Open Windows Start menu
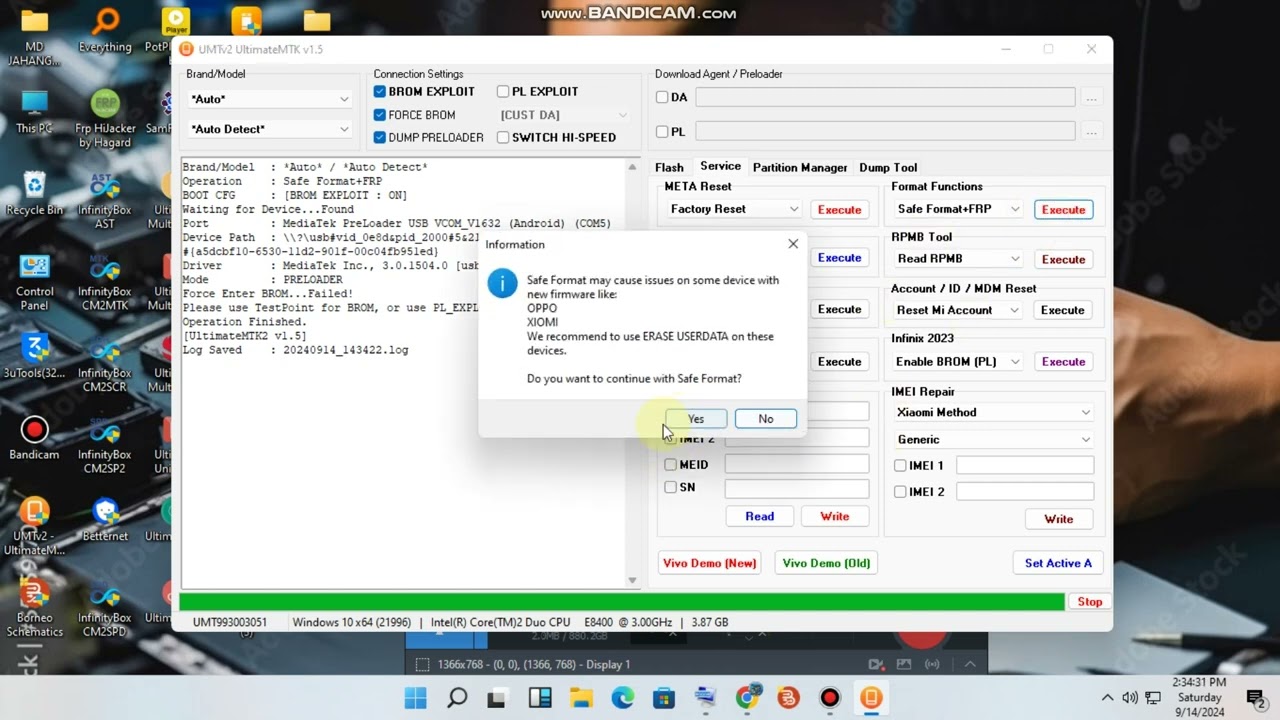The width and height of the screenshot is (1280, 720). click(x=415, y=698)
